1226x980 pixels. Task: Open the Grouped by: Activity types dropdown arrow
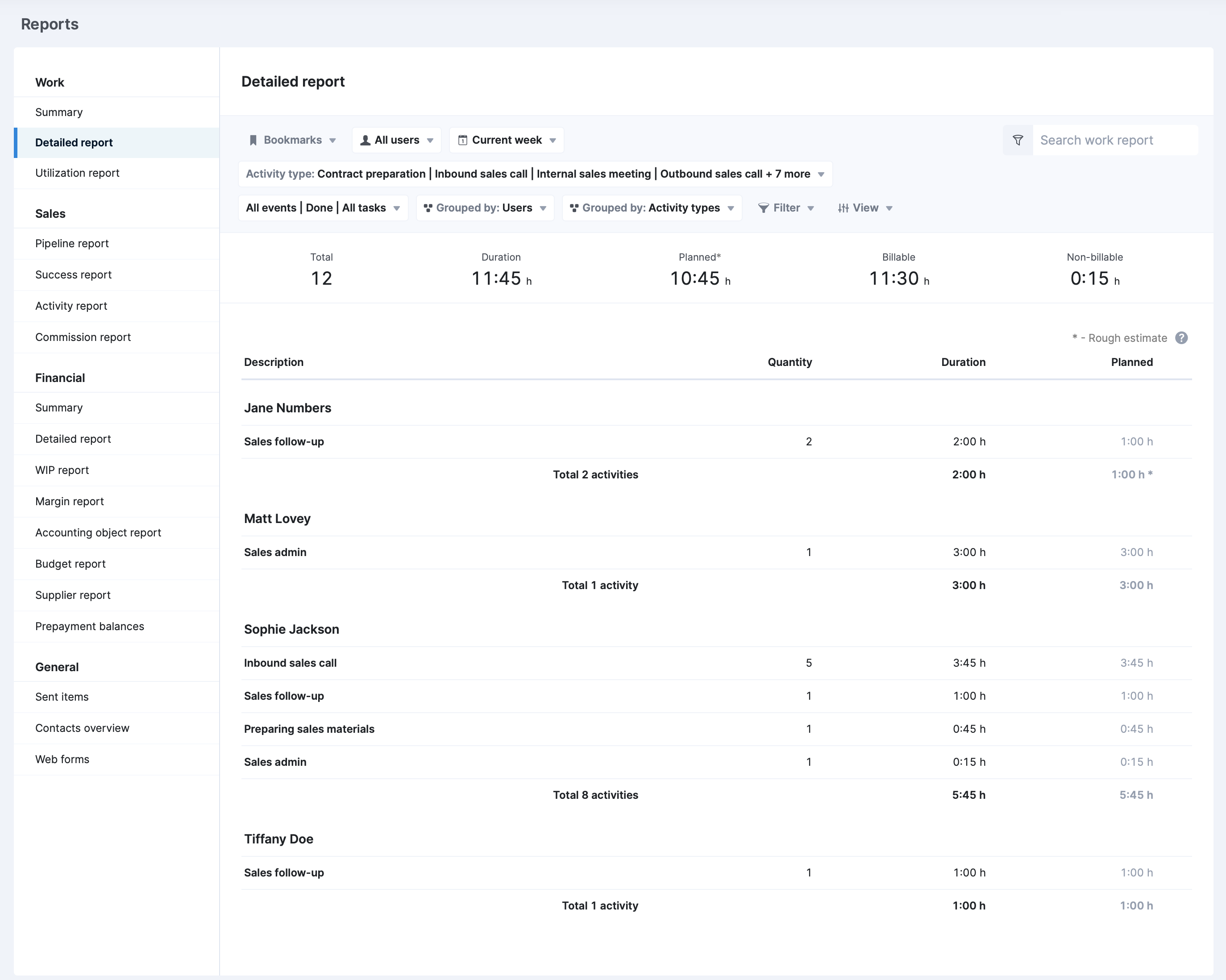pos(731,208)
